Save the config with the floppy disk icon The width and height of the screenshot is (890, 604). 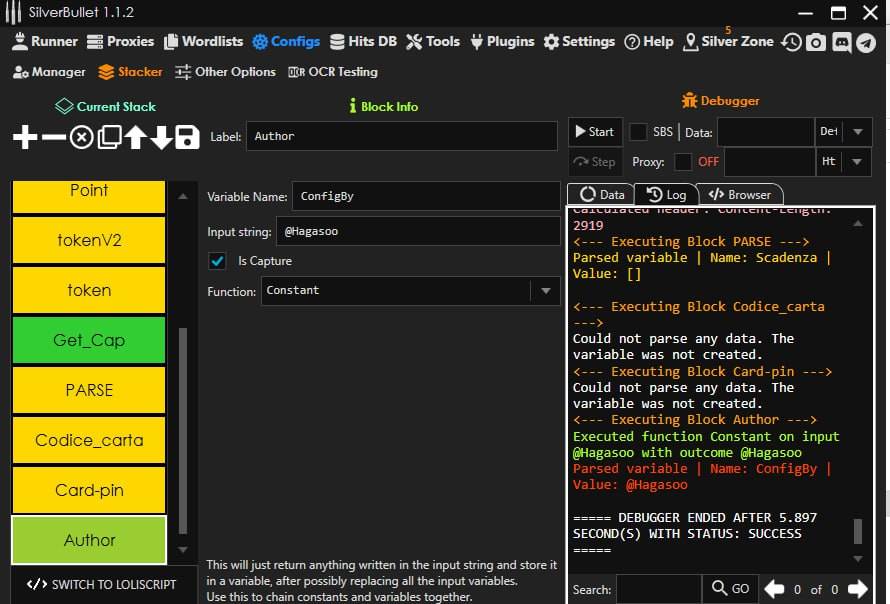(x=187, y=137)
